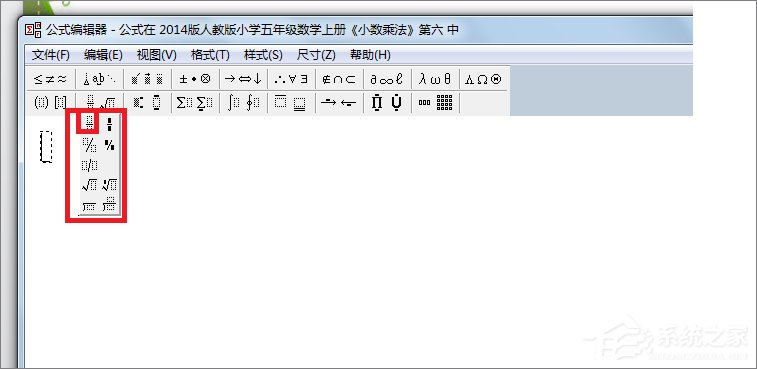757x369 pixels.
Task: Open the matrix templates palette
Action: [435, 102]
